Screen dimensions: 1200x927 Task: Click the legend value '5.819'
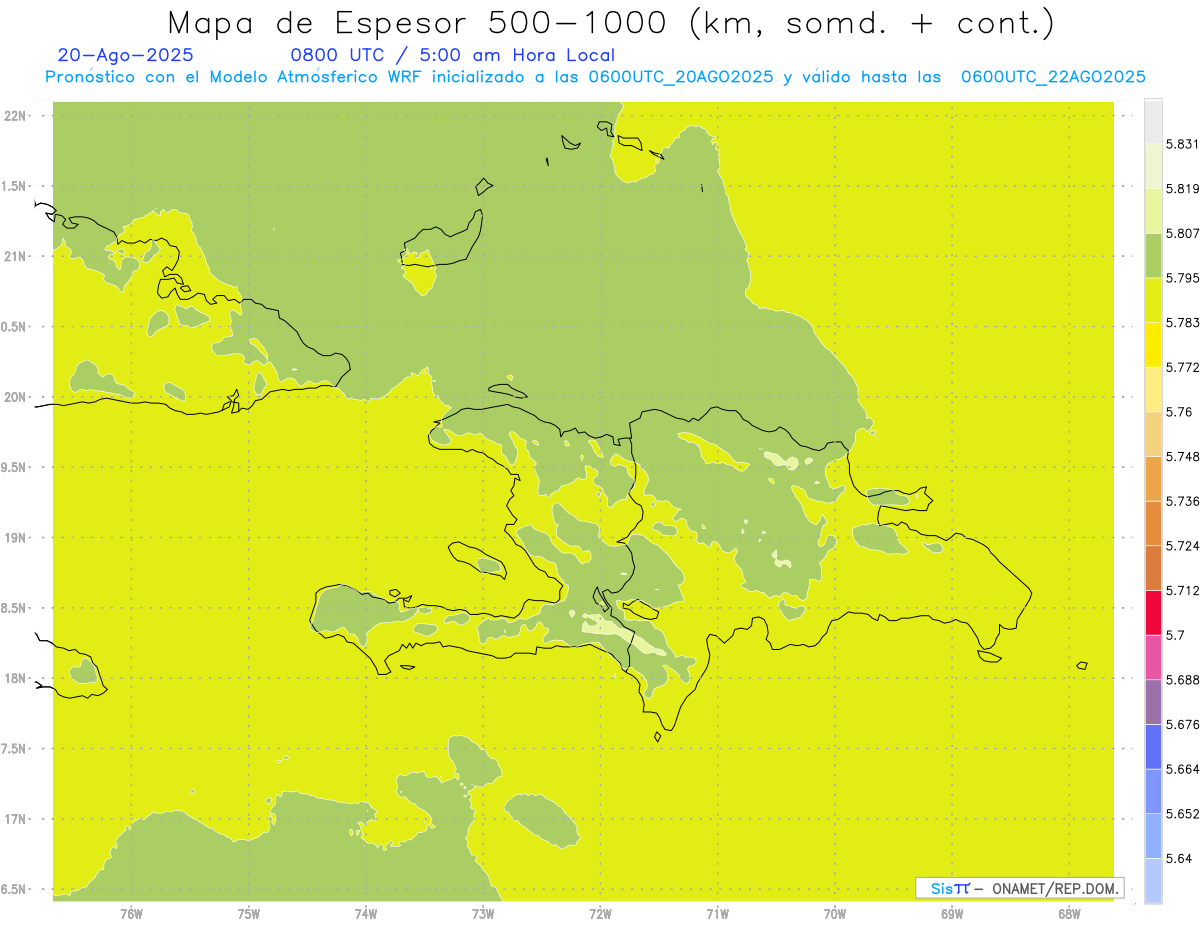(1182, 189)
